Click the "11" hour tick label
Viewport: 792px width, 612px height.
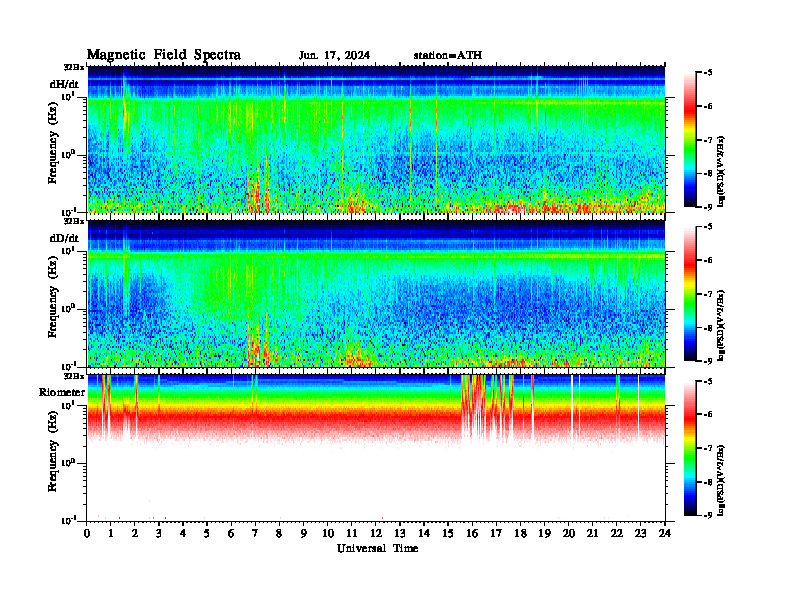click(x=352, y=534)
